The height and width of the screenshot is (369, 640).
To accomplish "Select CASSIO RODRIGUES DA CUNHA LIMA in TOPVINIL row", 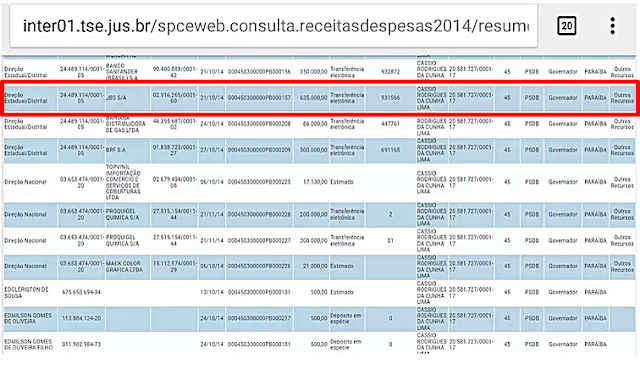I will (x=432, y=182).
